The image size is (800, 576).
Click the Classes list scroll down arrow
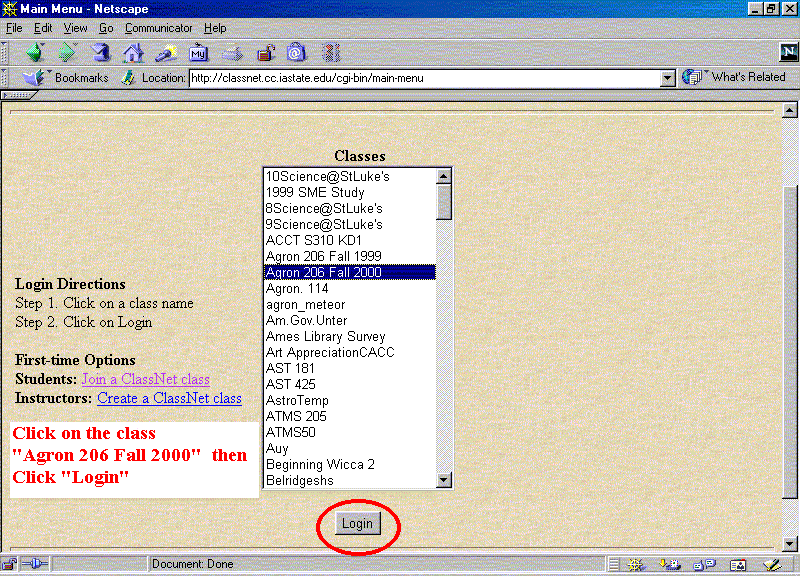tap(444, 480)
